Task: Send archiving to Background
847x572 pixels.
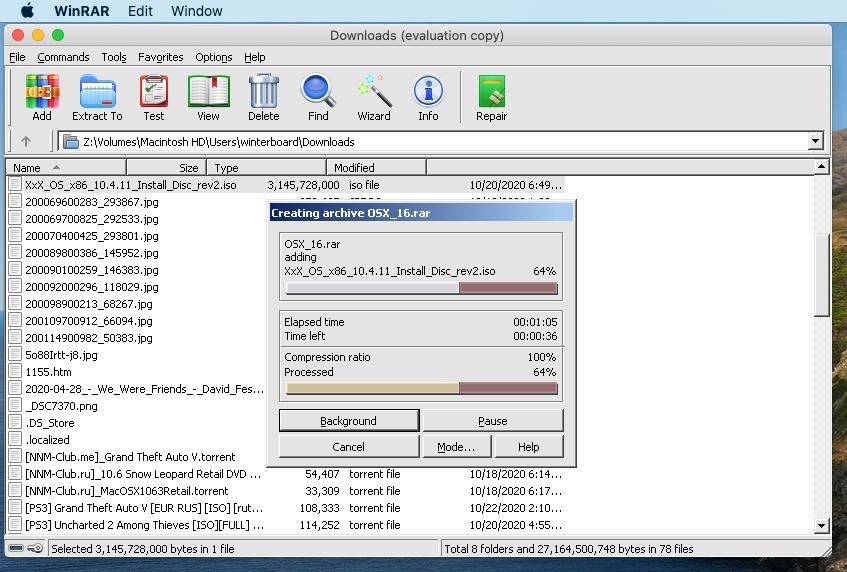Action: (x=349, y=420)
